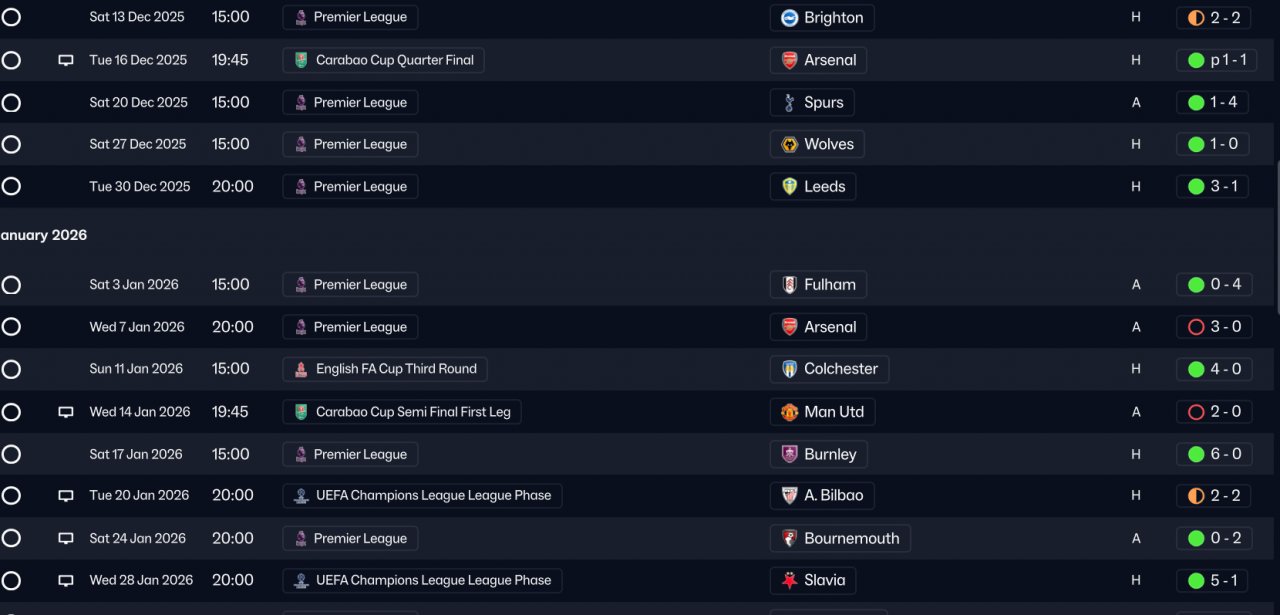Screen dimensions: 1280x615
Task: Click the Carabao Cup Quarter Final trophy icon
Action: point(301,60)
